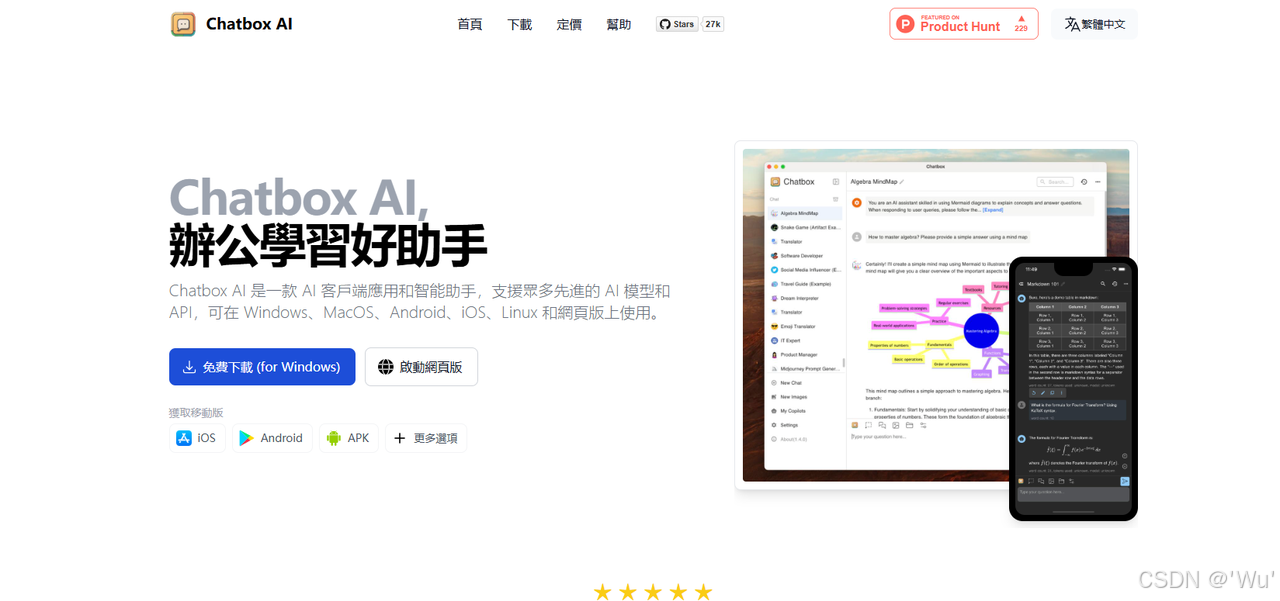Screen dimensions: 1280x601
Task: Open Settings in preview sidebar
Action: tap(805, 425)
